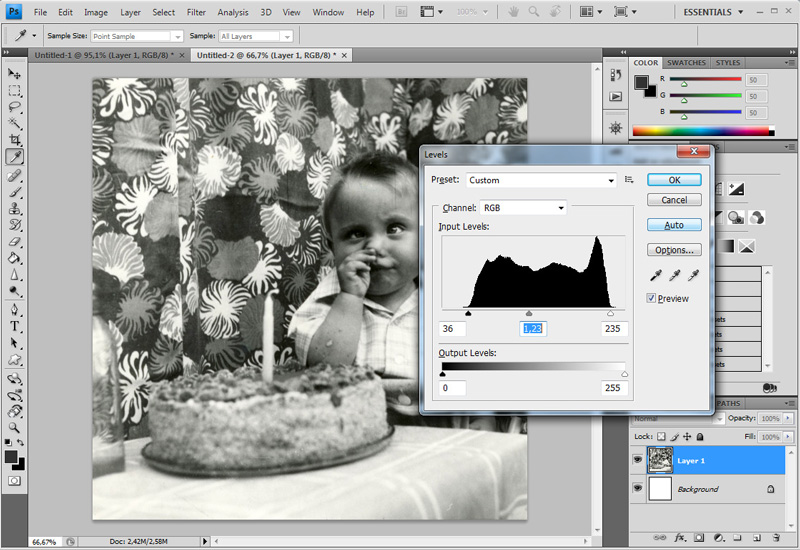Screen dimensions: 800x550
Task: Click the white point eyedropper in Levels
Action: 692,275
